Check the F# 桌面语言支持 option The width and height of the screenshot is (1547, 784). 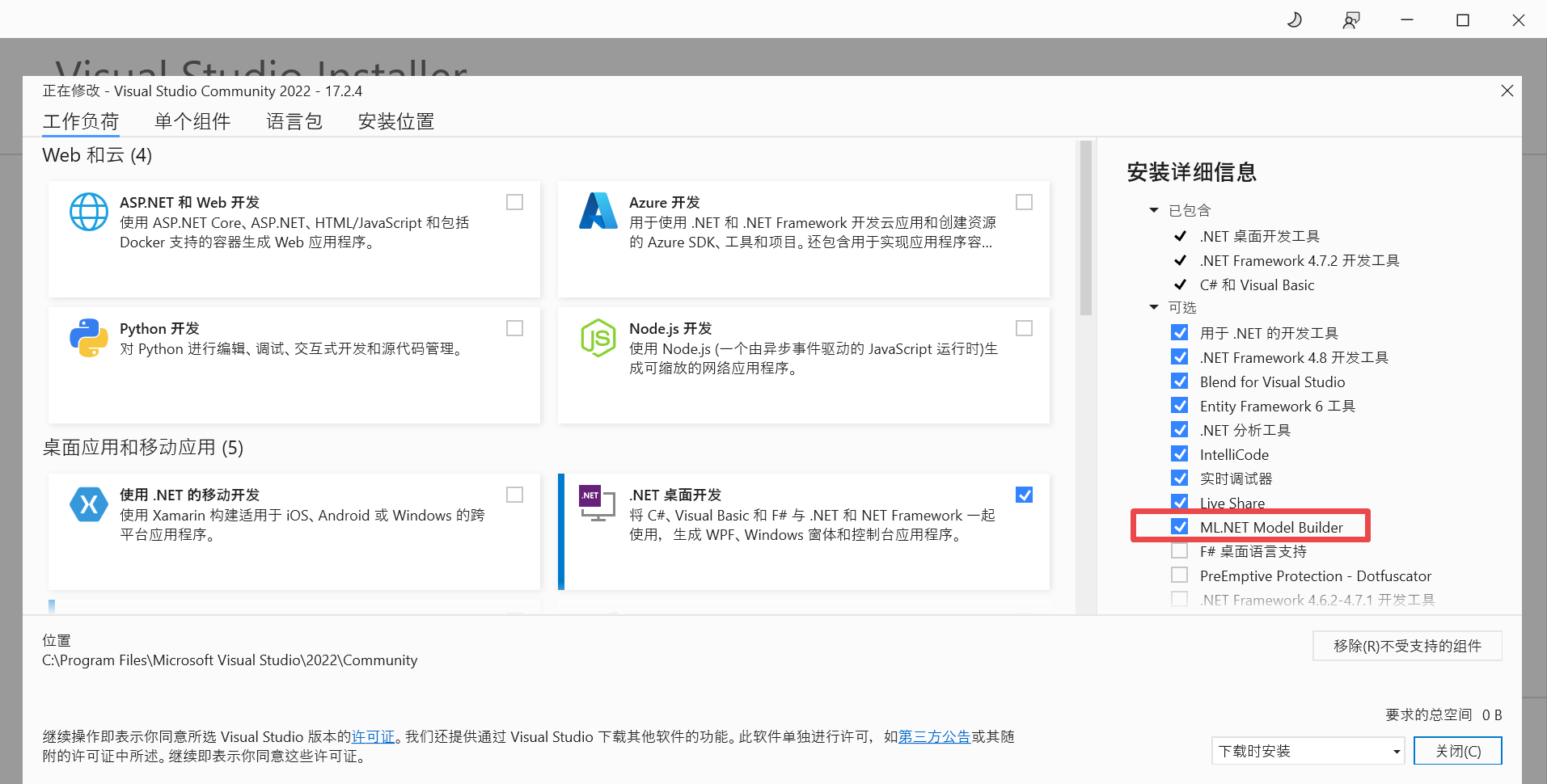point(1180,551)
